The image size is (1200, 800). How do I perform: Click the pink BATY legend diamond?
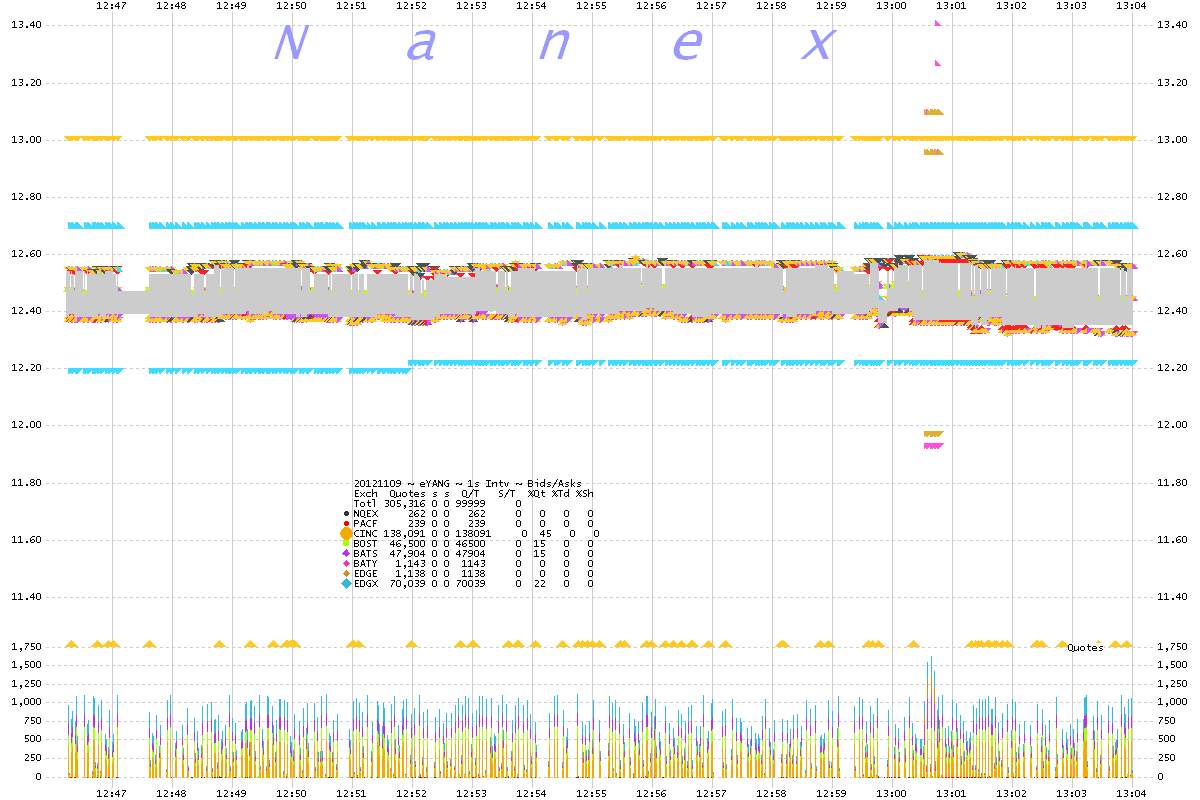pyautogui.click(x=346, y=563)
